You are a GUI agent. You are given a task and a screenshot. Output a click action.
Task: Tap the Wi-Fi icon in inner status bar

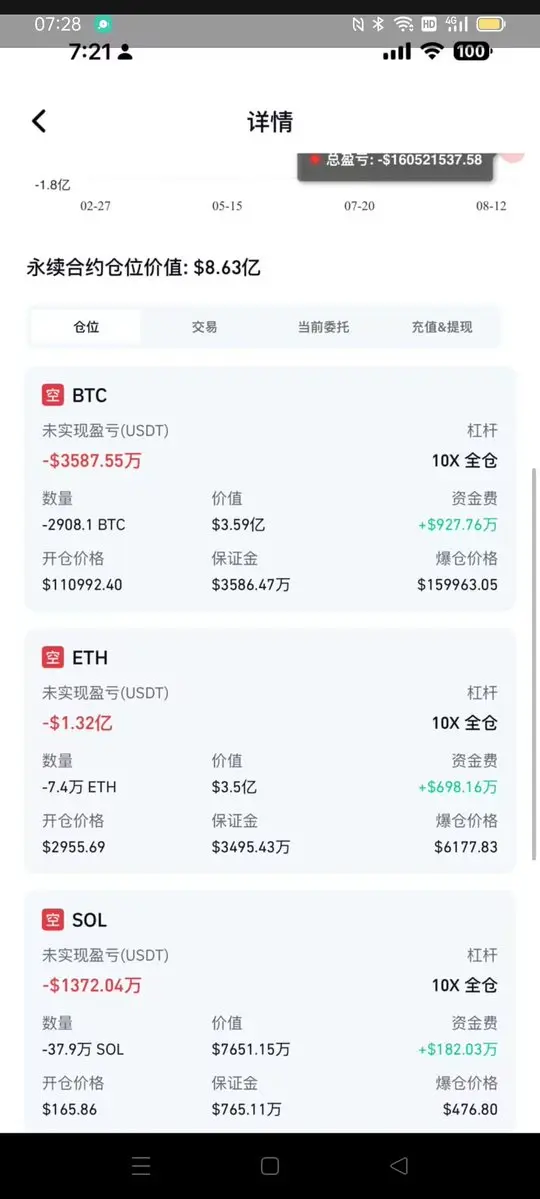tap(433, 51)
